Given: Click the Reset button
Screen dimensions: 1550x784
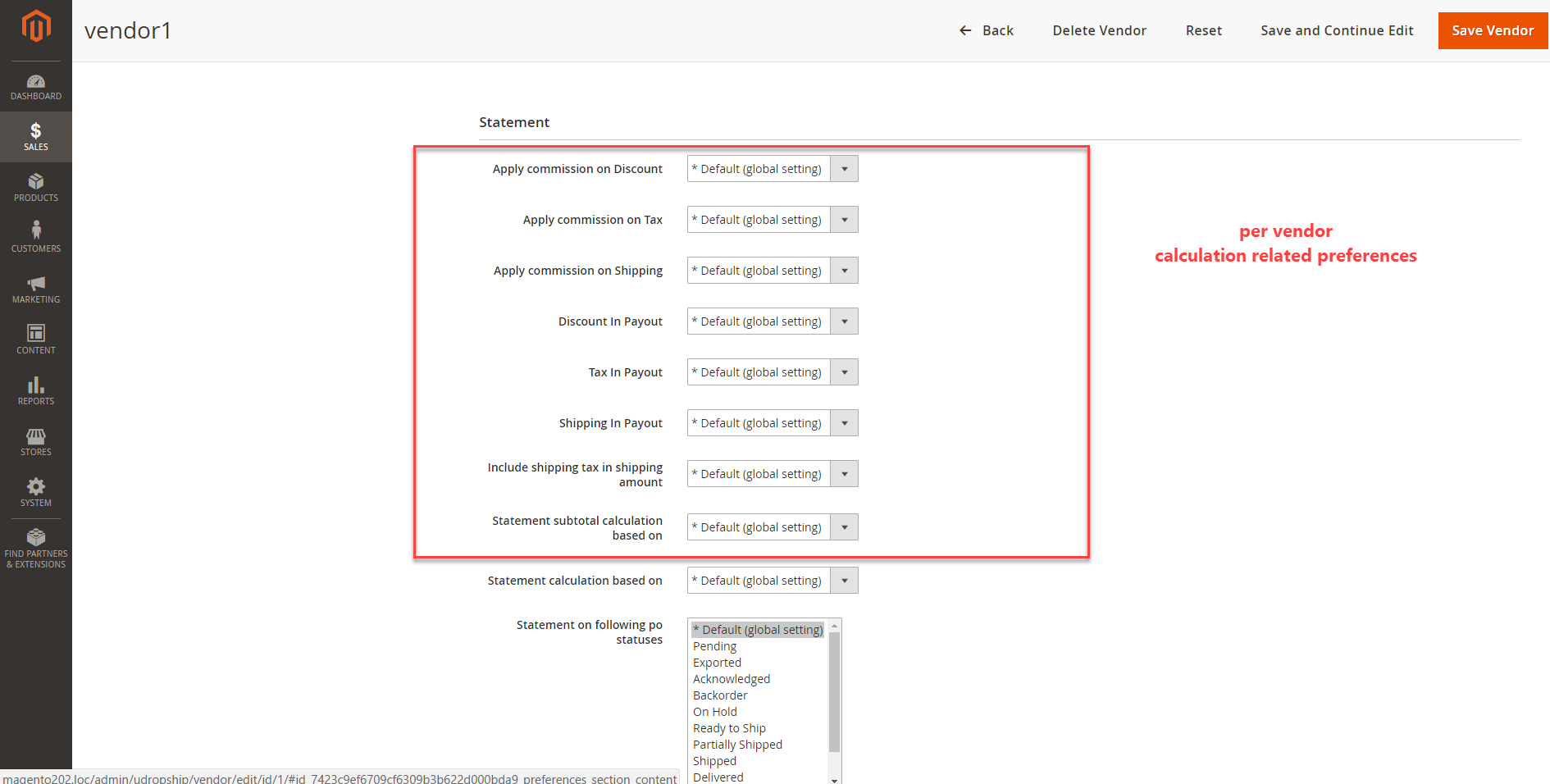Looking at the screenshot, I should pos(1203,30).
